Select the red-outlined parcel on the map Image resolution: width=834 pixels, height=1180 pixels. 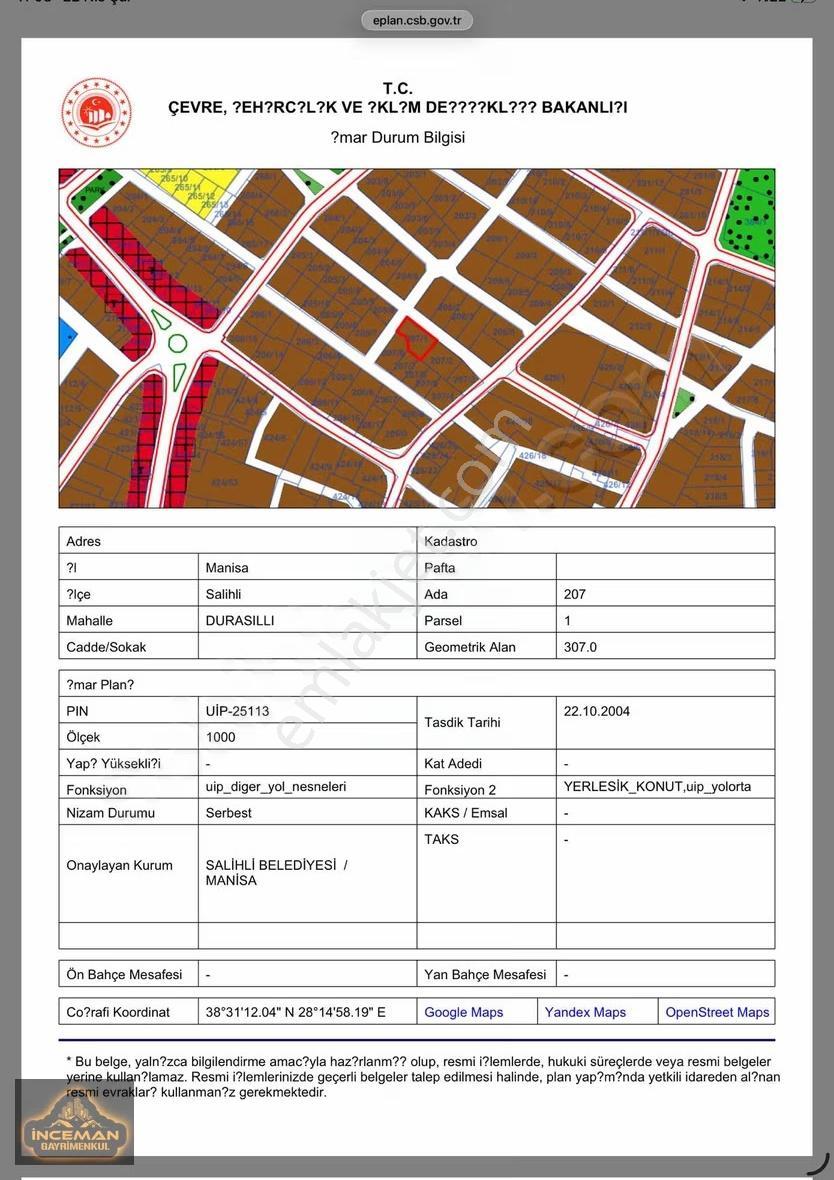point(416,336)
